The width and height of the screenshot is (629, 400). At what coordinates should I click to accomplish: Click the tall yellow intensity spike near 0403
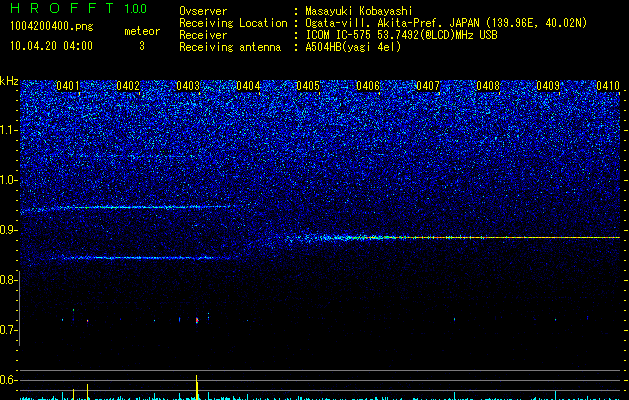click(197, 387)
